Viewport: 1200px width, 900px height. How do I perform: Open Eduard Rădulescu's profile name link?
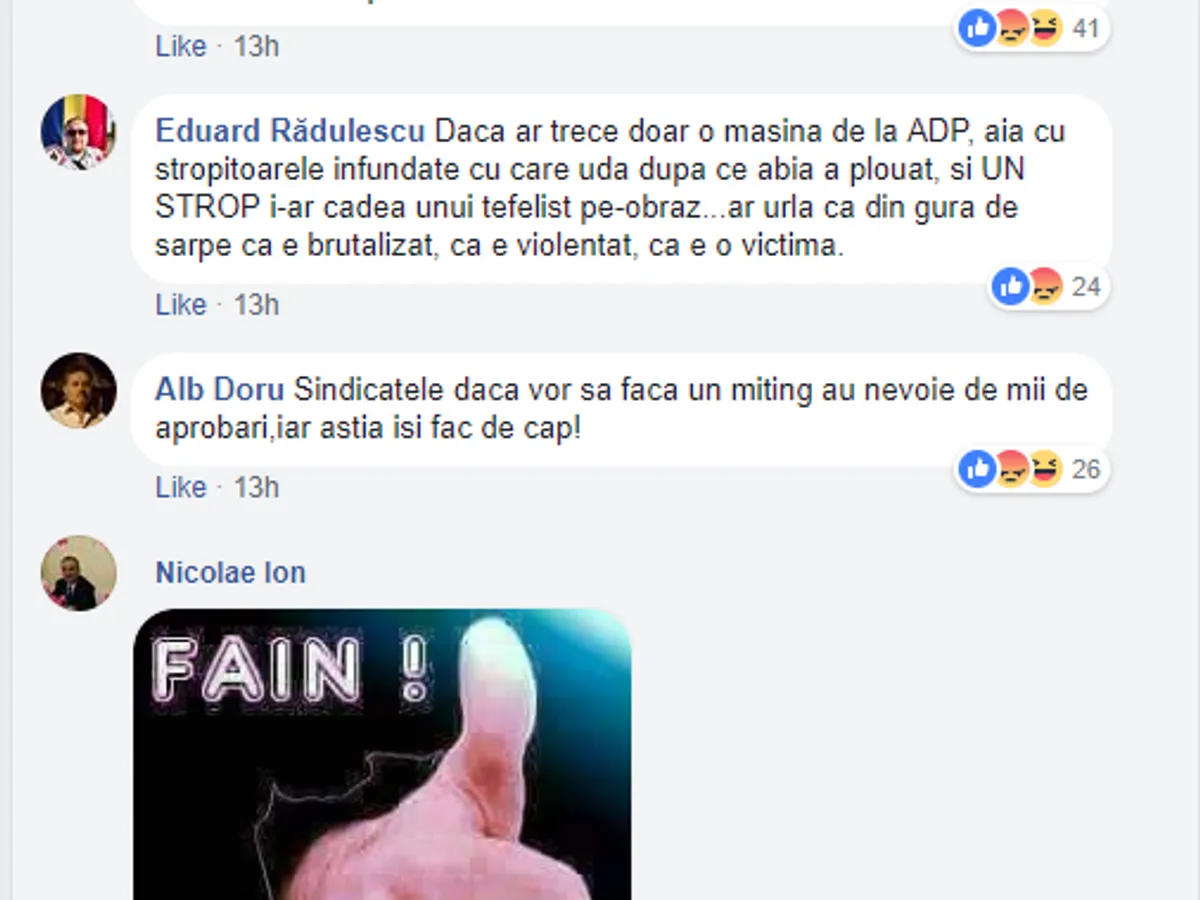point(290,131)
